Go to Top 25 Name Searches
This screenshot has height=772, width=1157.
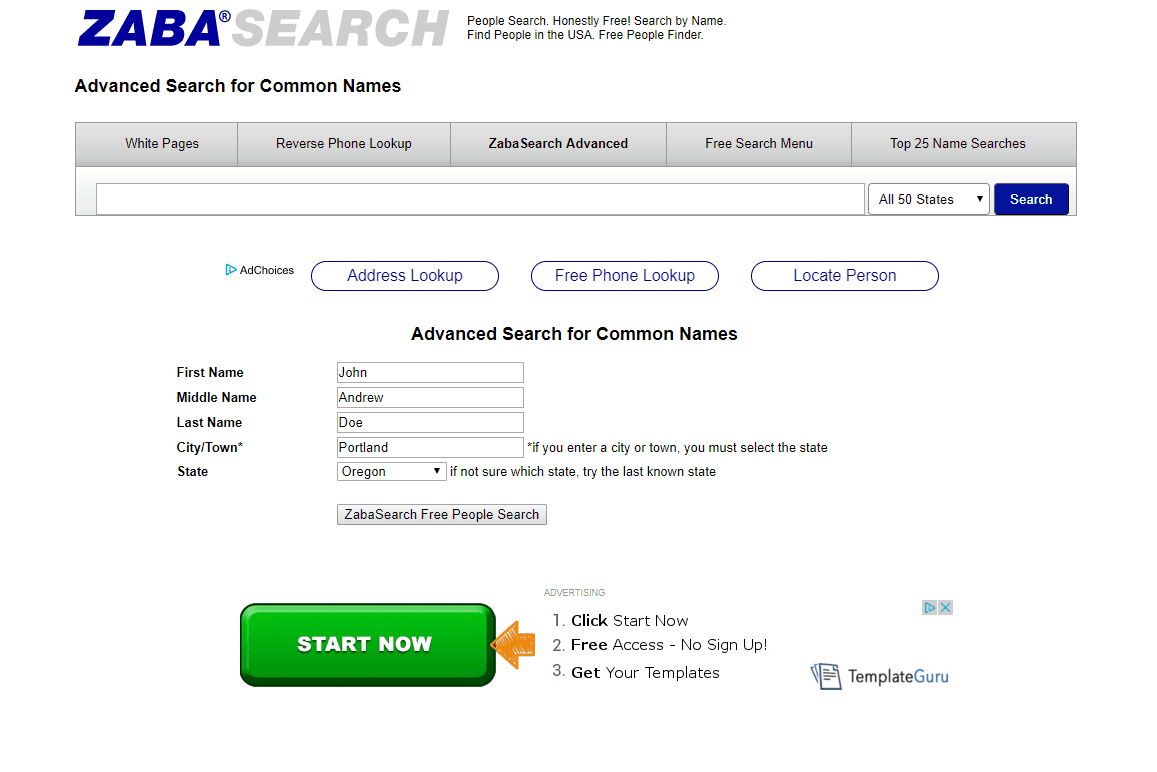(958, 143)
